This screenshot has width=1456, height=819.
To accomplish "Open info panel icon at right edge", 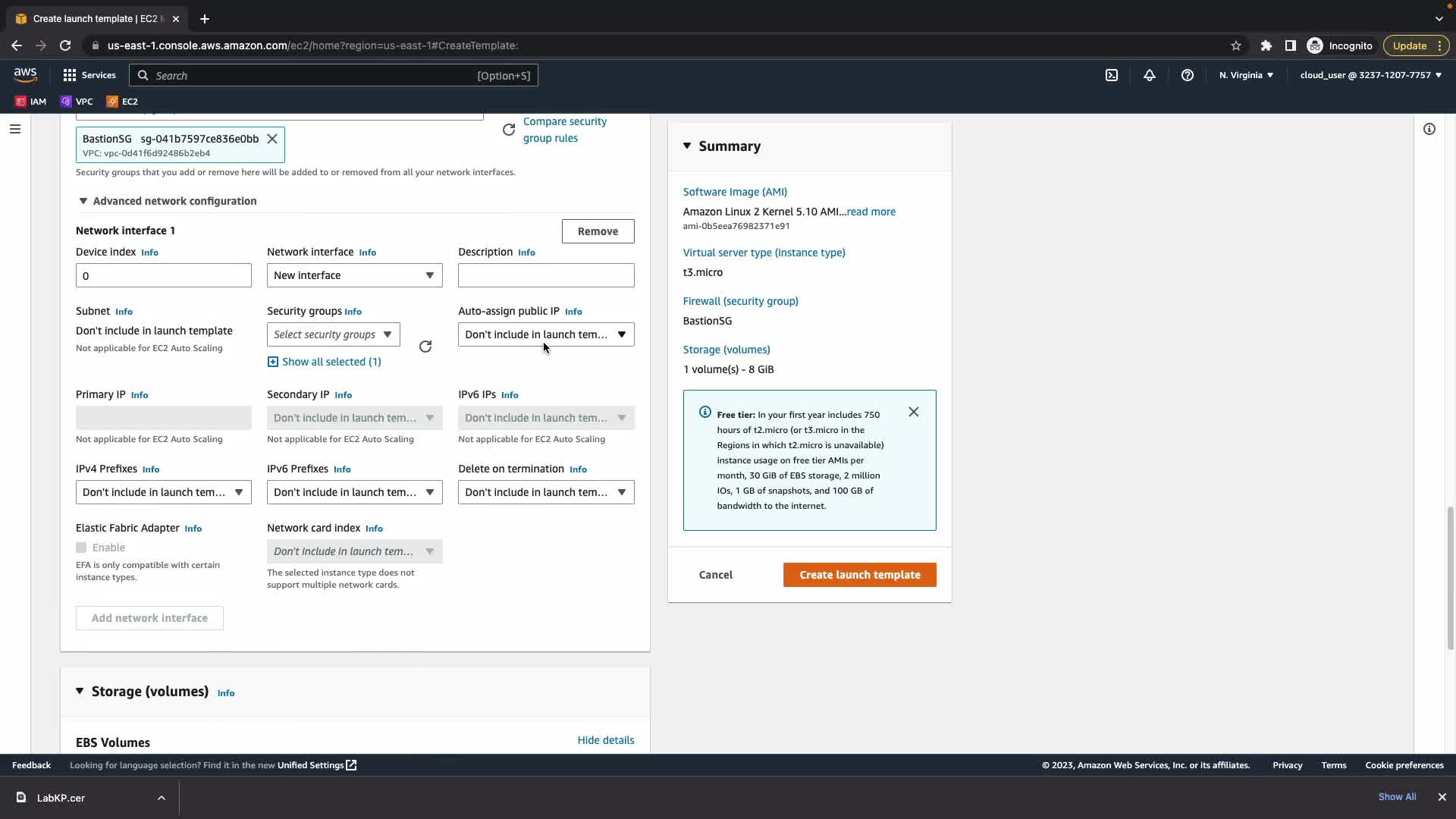I will click(1429, 129).
